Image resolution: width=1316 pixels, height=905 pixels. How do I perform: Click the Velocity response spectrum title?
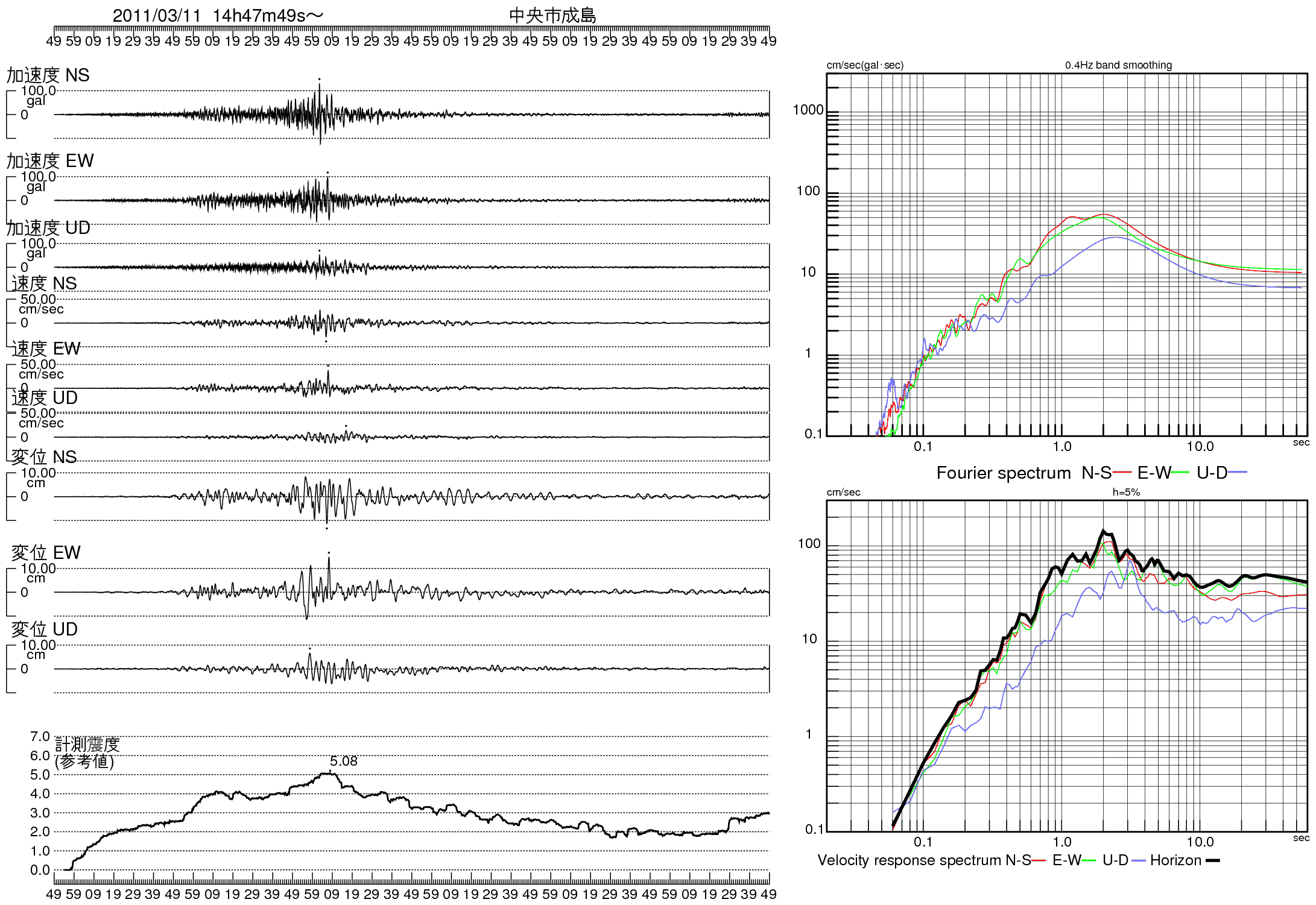(908, 860)
